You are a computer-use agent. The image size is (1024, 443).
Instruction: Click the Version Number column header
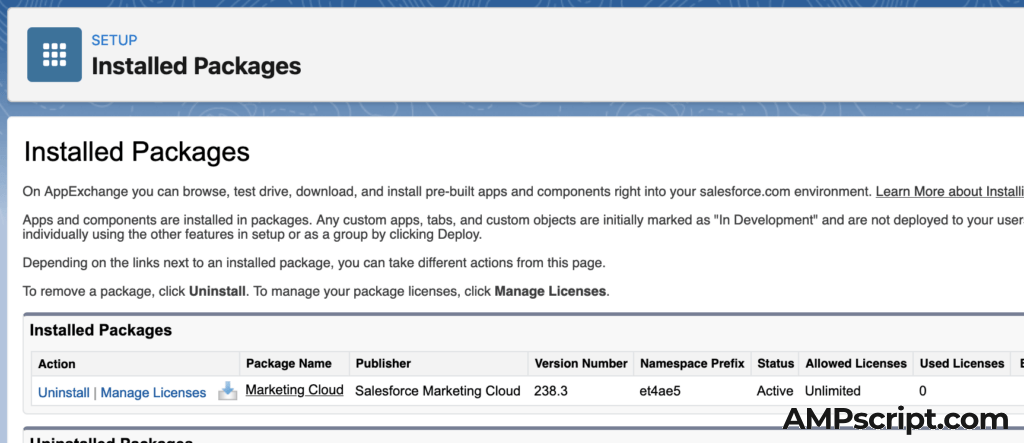point(581,363)
